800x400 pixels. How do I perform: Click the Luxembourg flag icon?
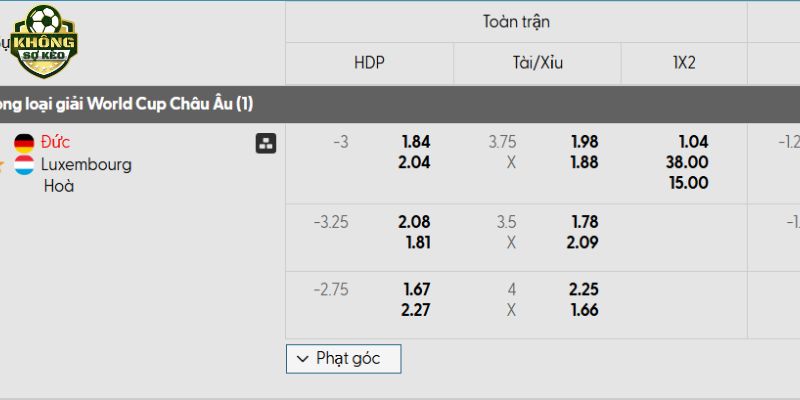point(24,164)
